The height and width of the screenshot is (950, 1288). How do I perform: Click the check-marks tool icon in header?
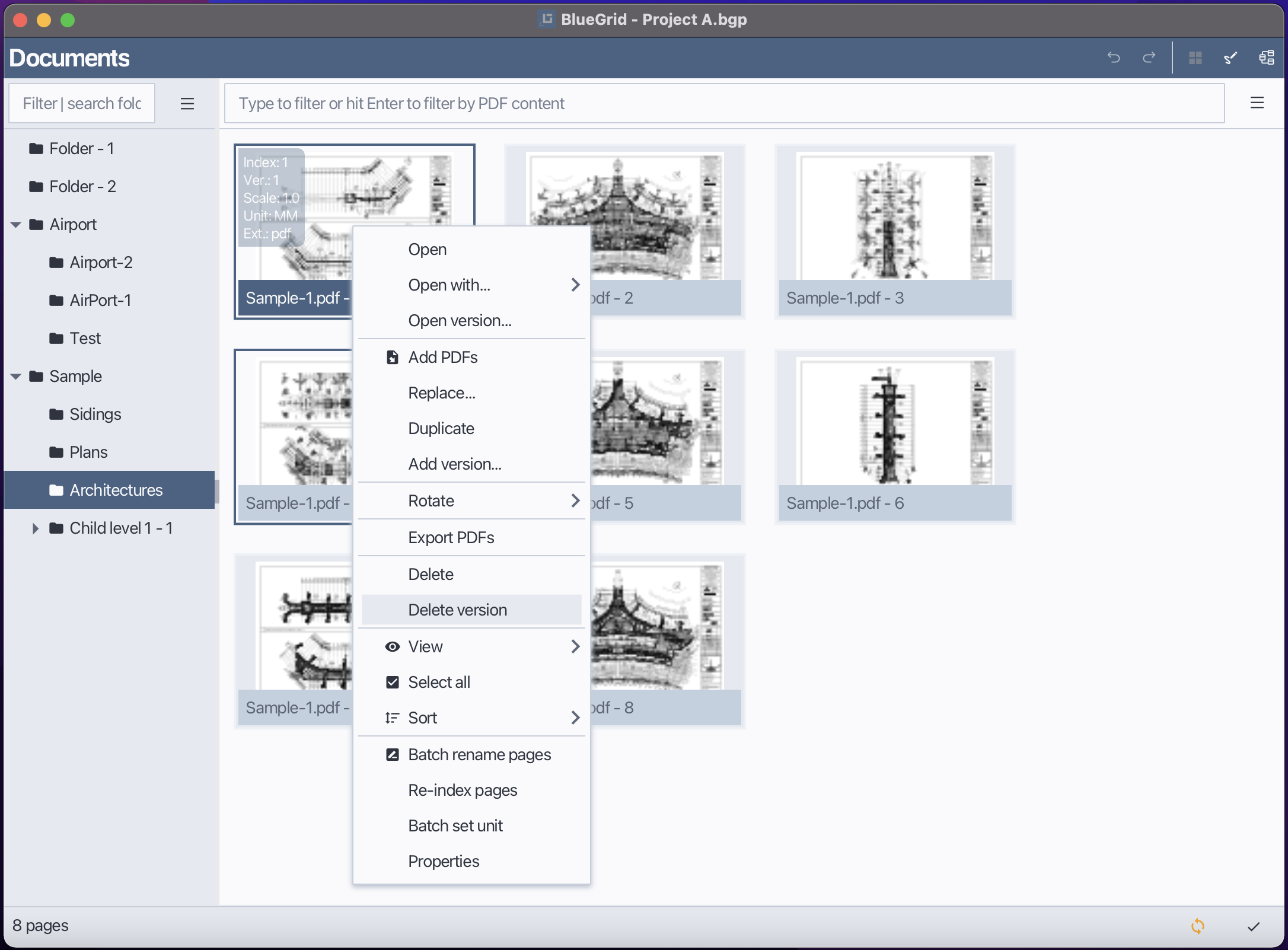click(1231, 58)
